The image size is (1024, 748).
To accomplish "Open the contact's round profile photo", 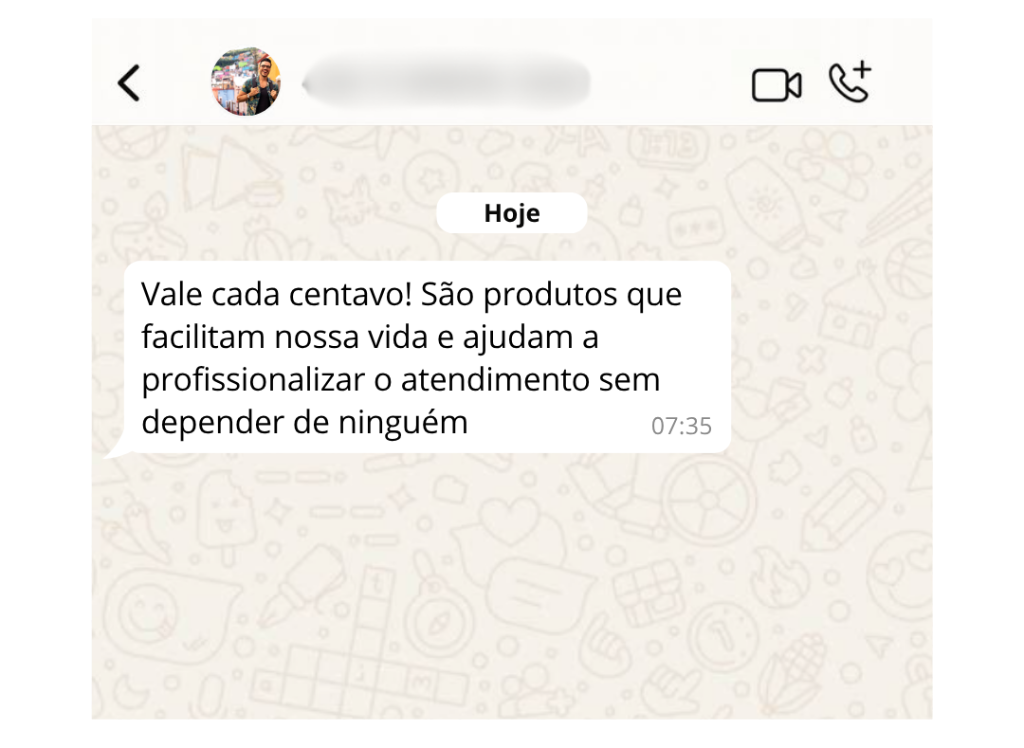I will pyautogui.click(x=246, y=82).
